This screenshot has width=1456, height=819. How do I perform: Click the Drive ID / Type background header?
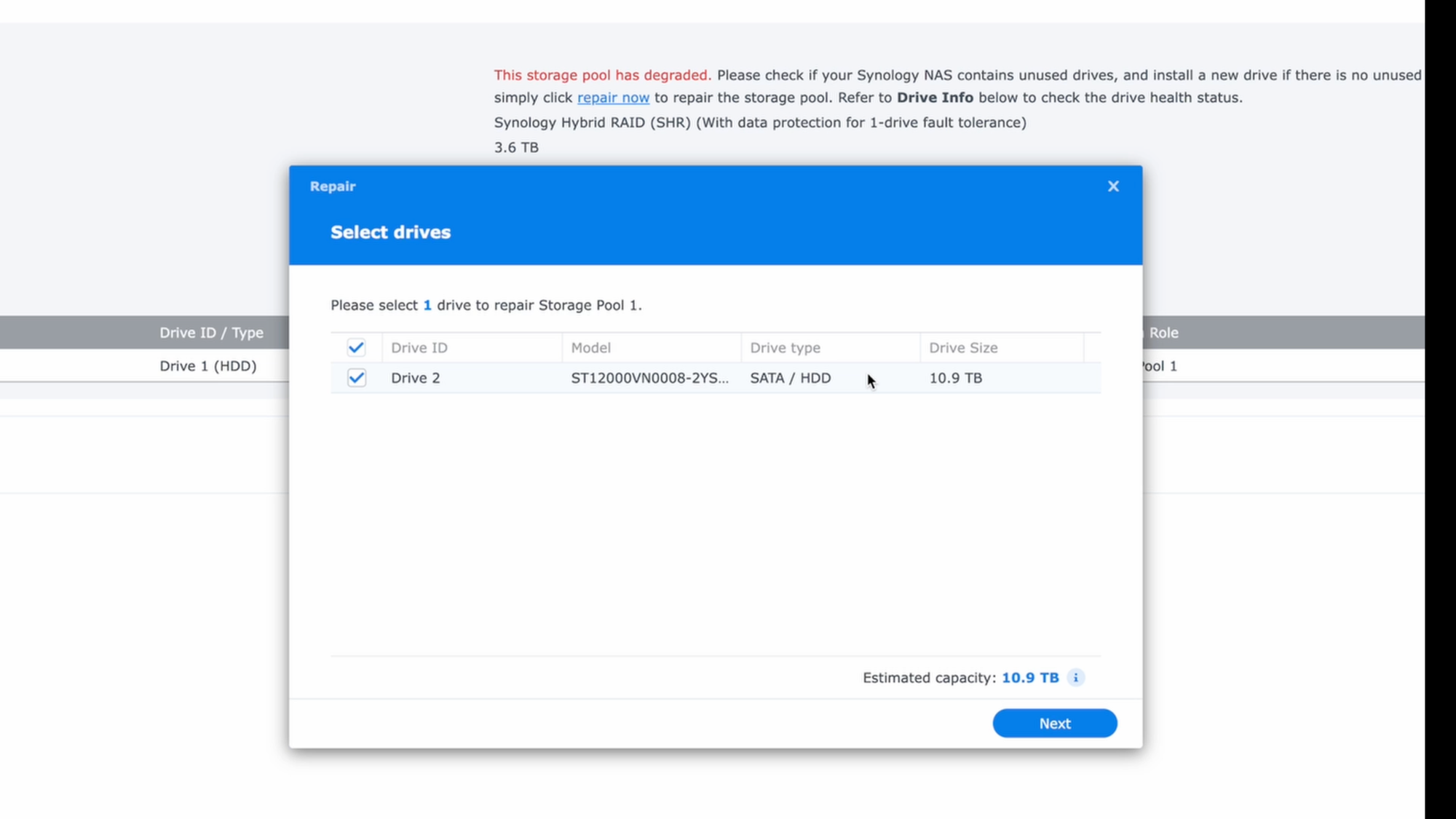point(211,333)
